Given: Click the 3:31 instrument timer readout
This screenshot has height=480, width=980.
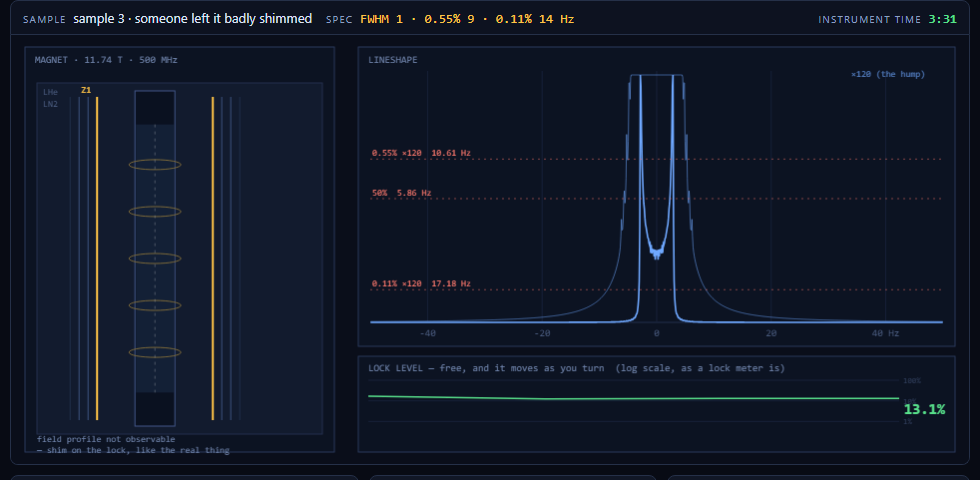Looking at the screenshot, I should [x=942, y=19].
